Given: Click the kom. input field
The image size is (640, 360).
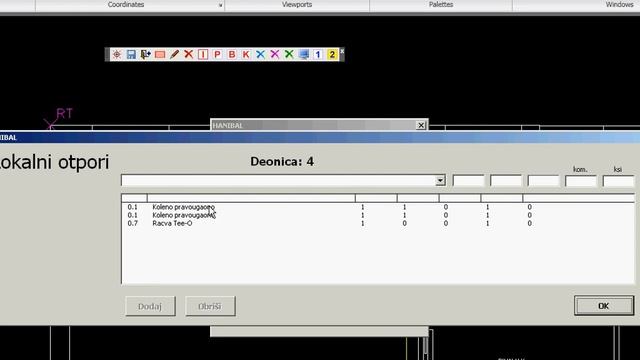Looking at the screenshot, I should [581, 181].
